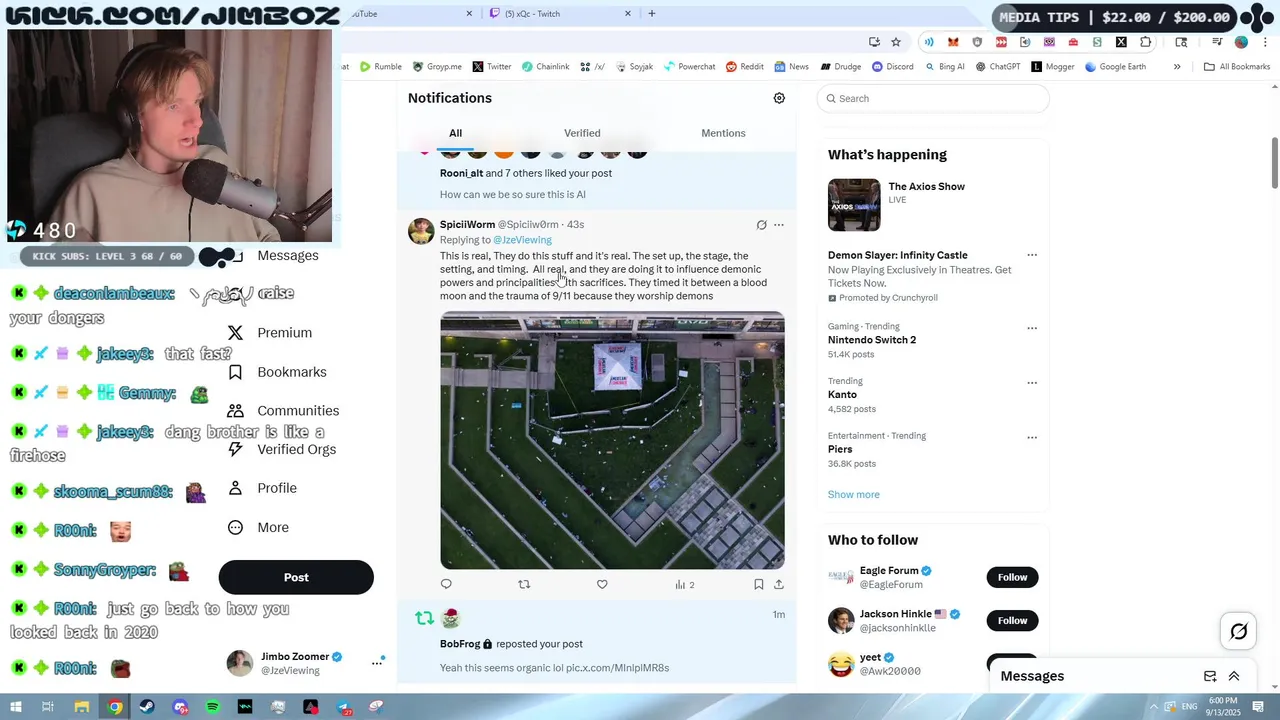1280x720 pixels.
Task: Open options for Piers trend
Action: coord(1032,438)
